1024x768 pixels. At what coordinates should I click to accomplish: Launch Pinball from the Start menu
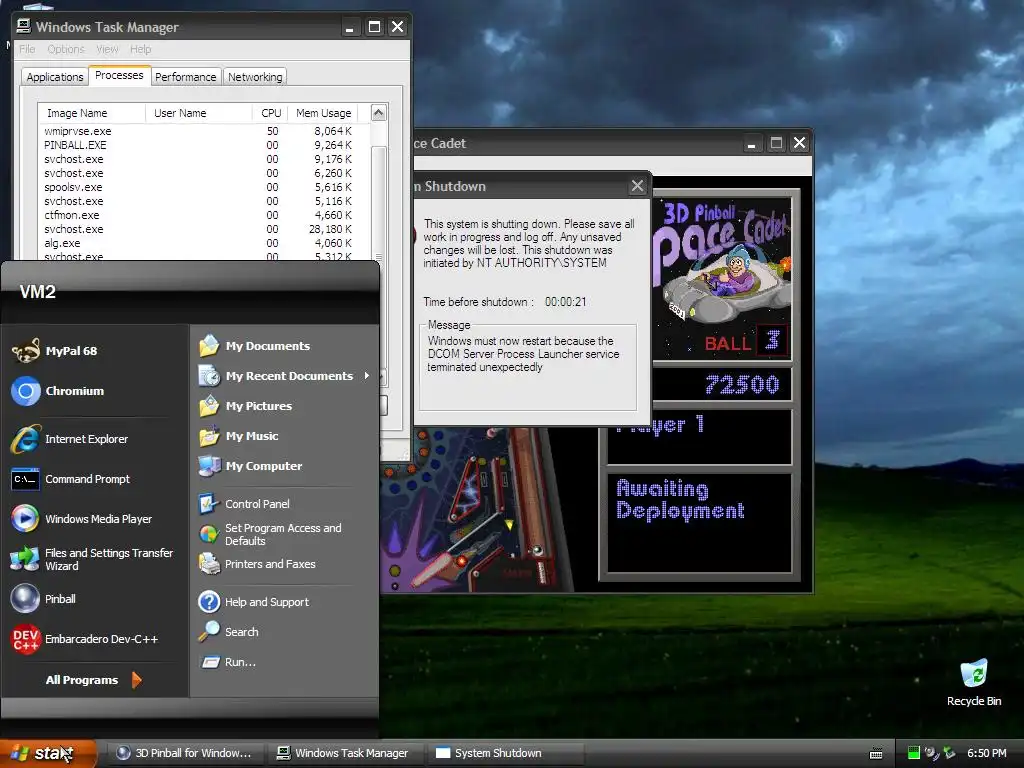pos(43,599)
